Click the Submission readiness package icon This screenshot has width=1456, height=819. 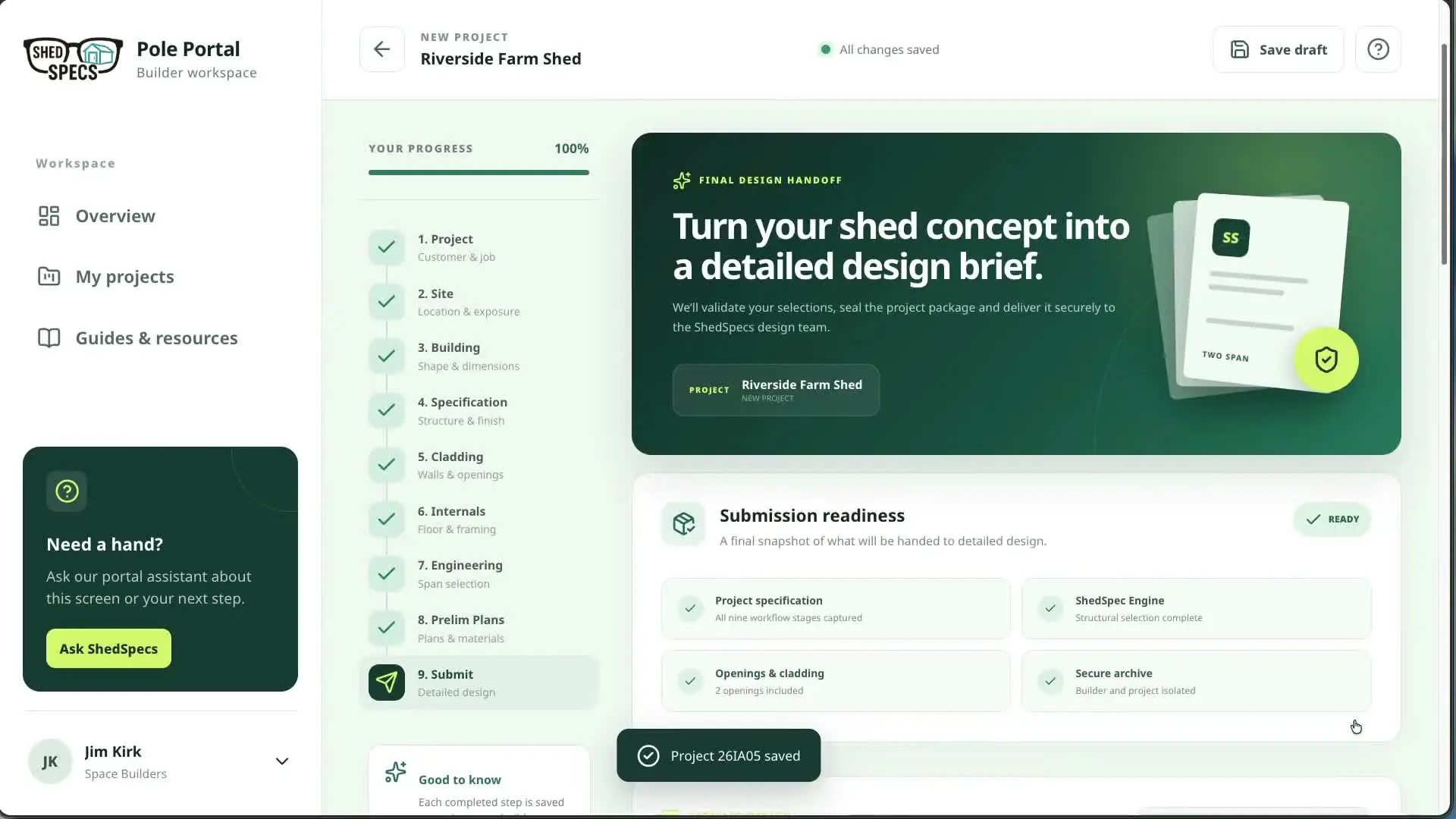pos(683,523)
